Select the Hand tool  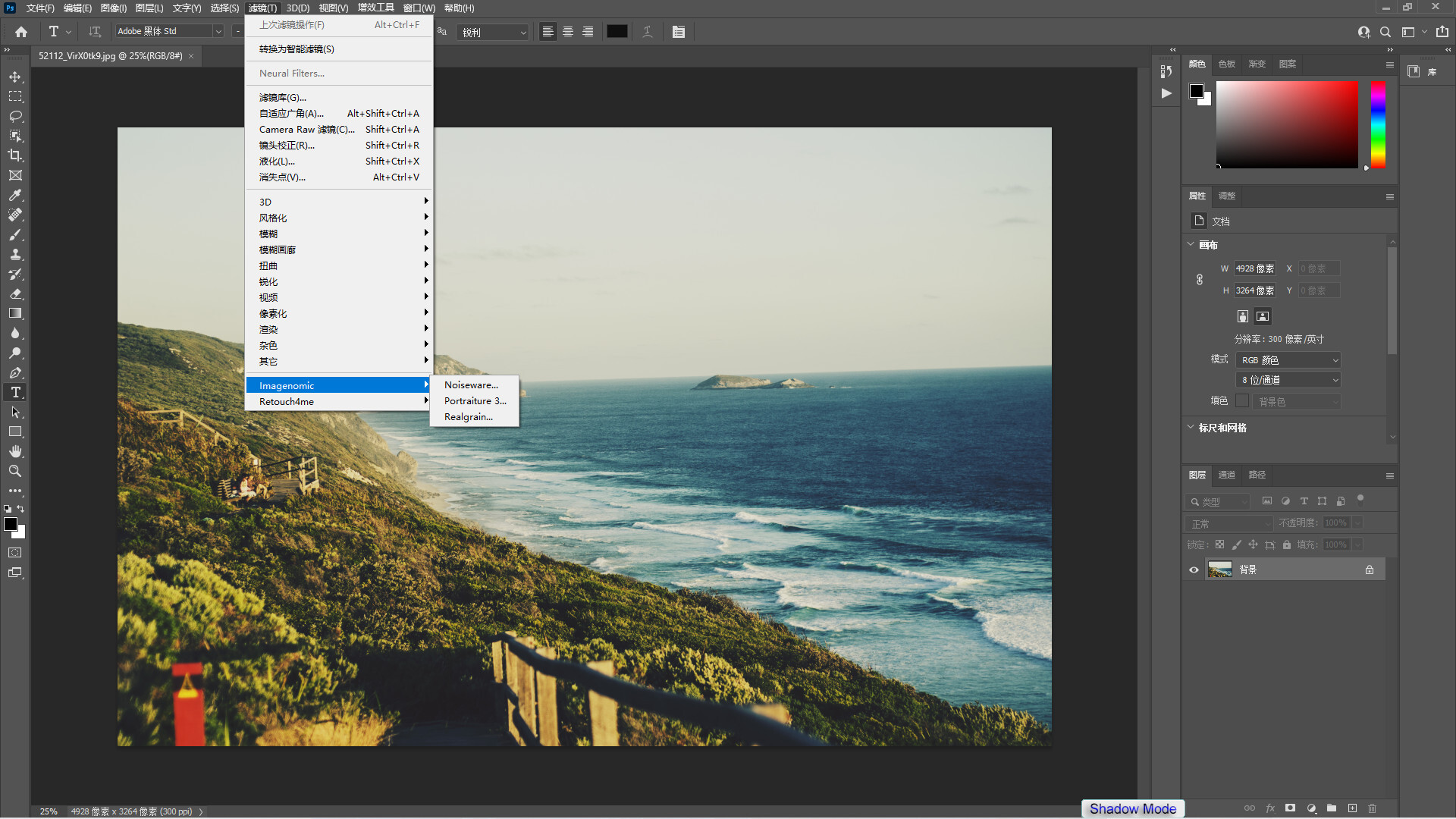tap(15, 451)
